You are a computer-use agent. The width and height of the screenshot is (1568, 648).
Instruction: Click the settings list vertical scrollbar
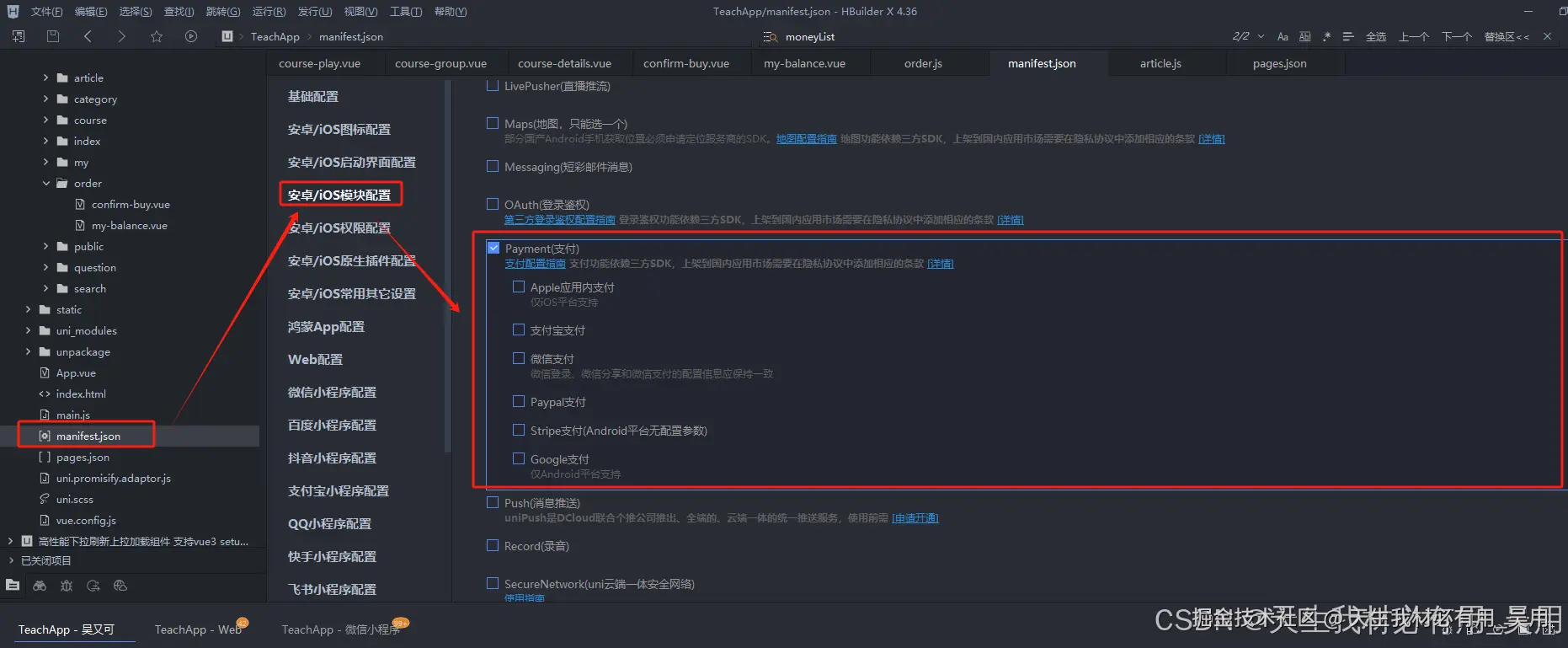click(447, 266)
